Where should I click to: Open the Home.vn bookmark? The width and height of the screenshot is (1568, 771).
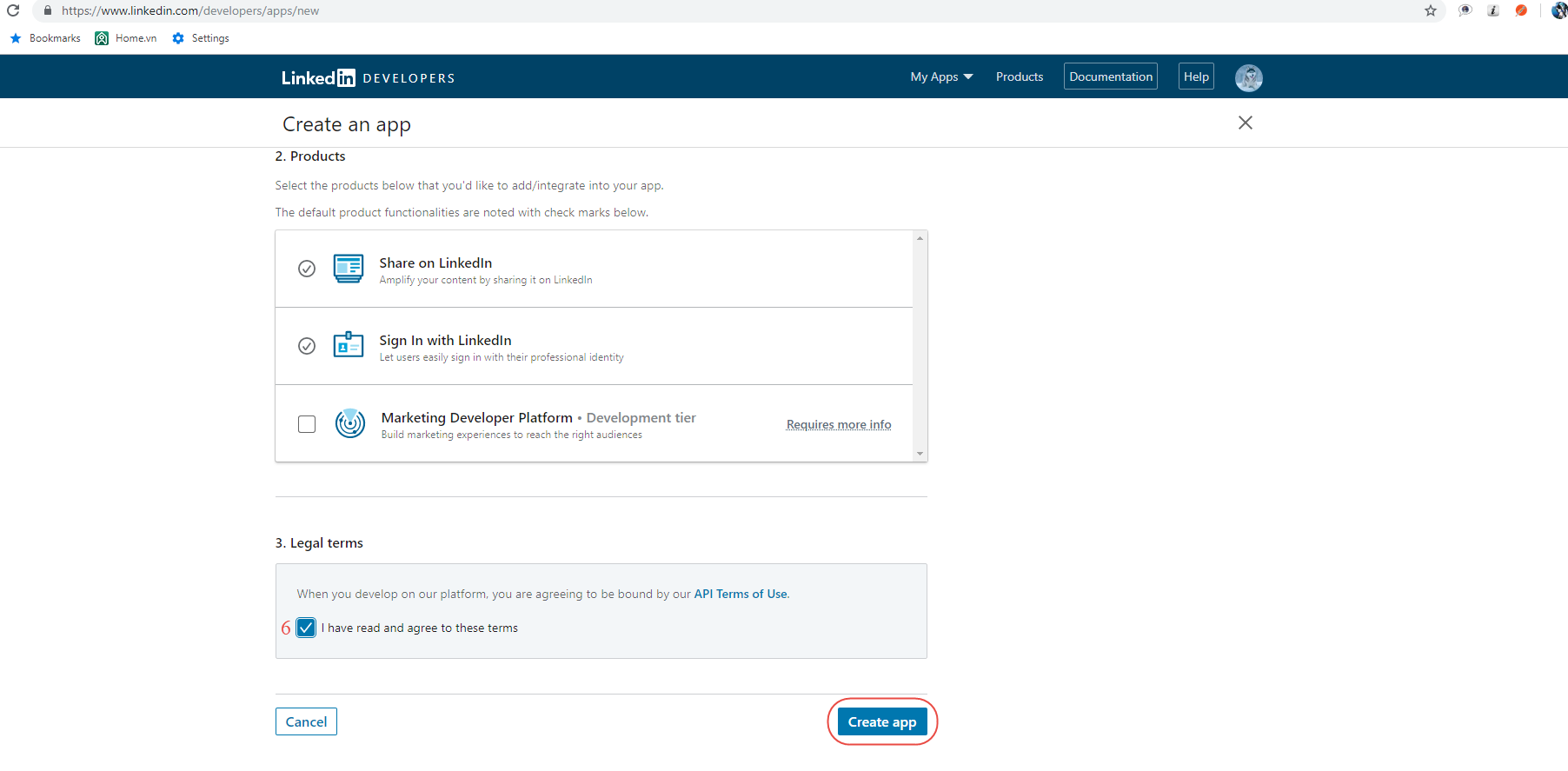coord(126,38)
